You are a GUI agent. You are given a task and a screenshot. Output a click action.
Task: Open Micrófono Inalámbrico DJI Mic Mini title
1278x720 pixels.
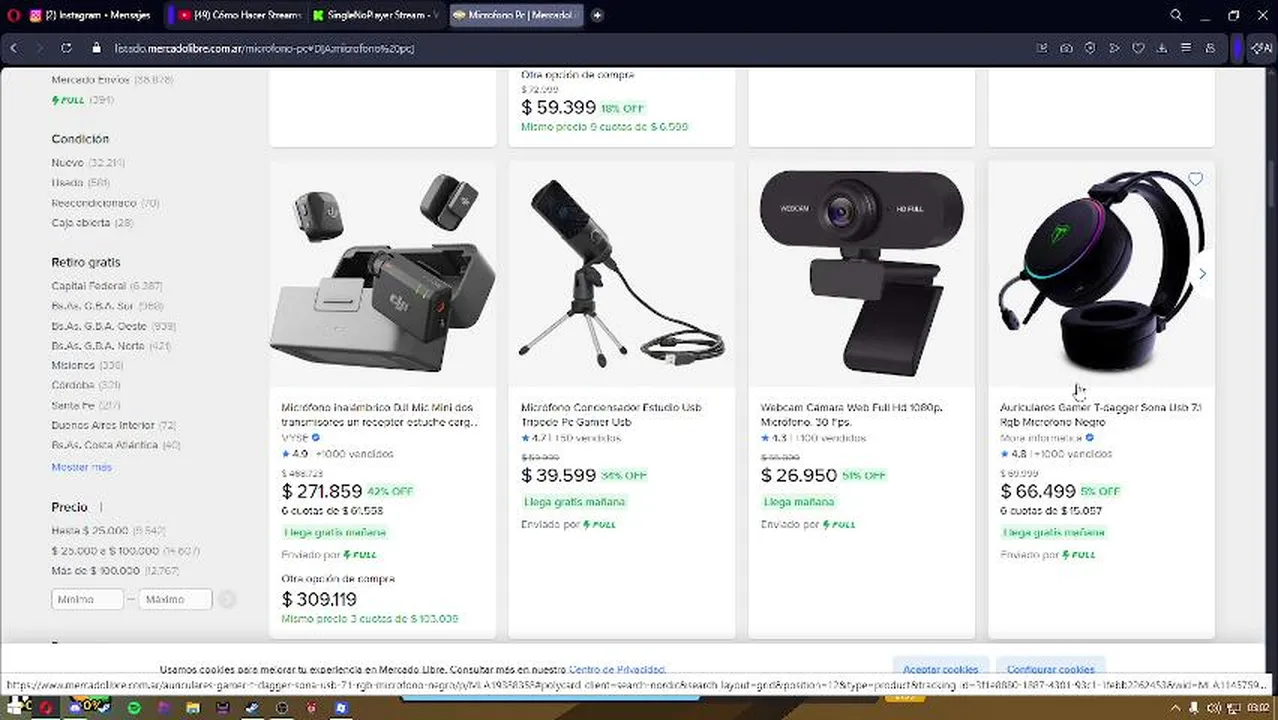(377, 415)
